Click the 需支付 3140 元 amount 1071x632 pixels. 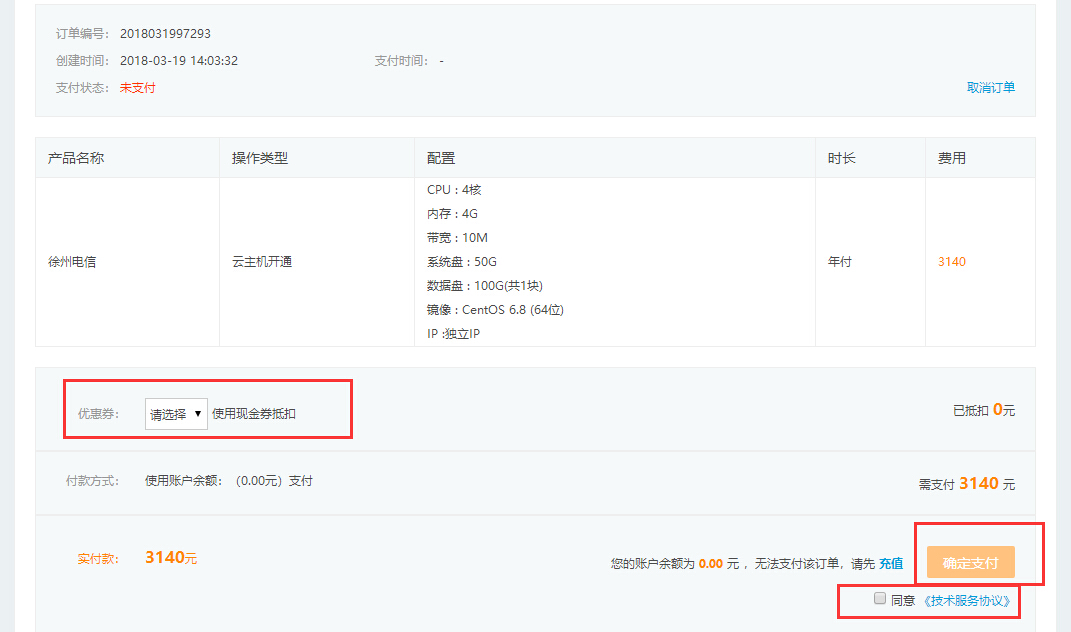point(966,484)
